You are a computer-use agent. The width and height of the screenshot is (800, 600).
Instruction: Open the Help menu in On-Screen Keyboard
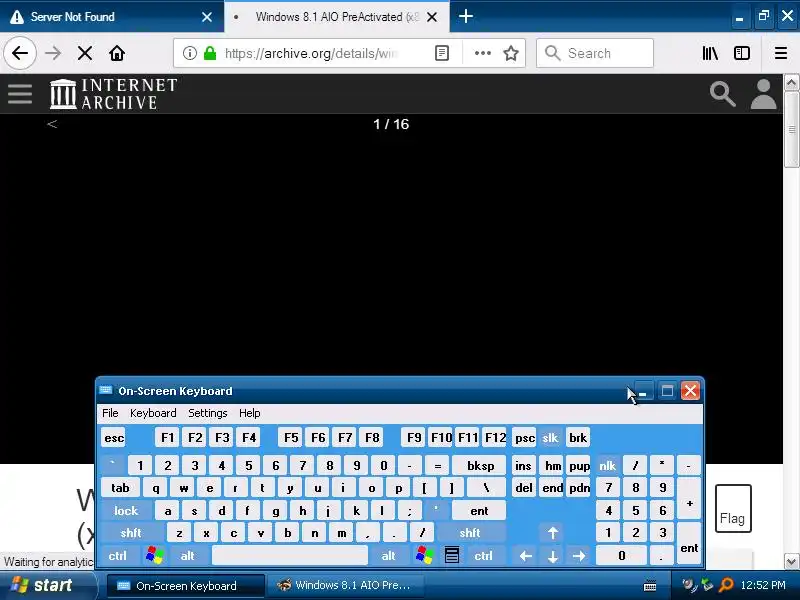point(249,413)
